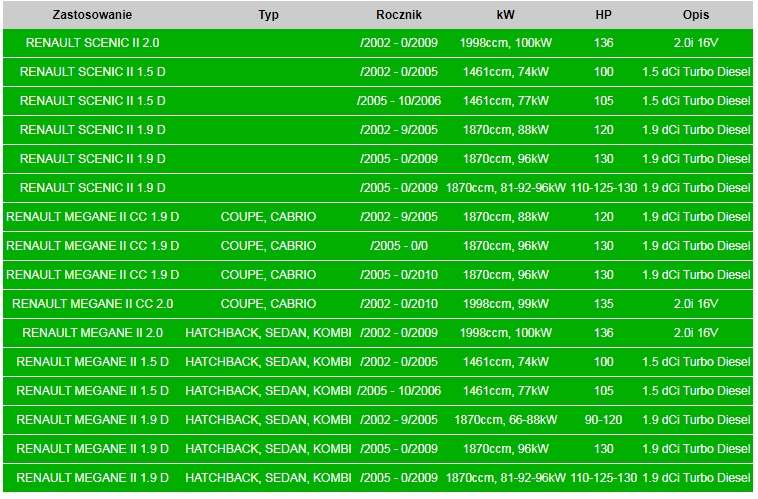The height and width of the screenshot is (499, 758).
Task: Select 'RENAULT MEGANE II CC 1.9 D' in the 88kW row
Action: [92, 217]
